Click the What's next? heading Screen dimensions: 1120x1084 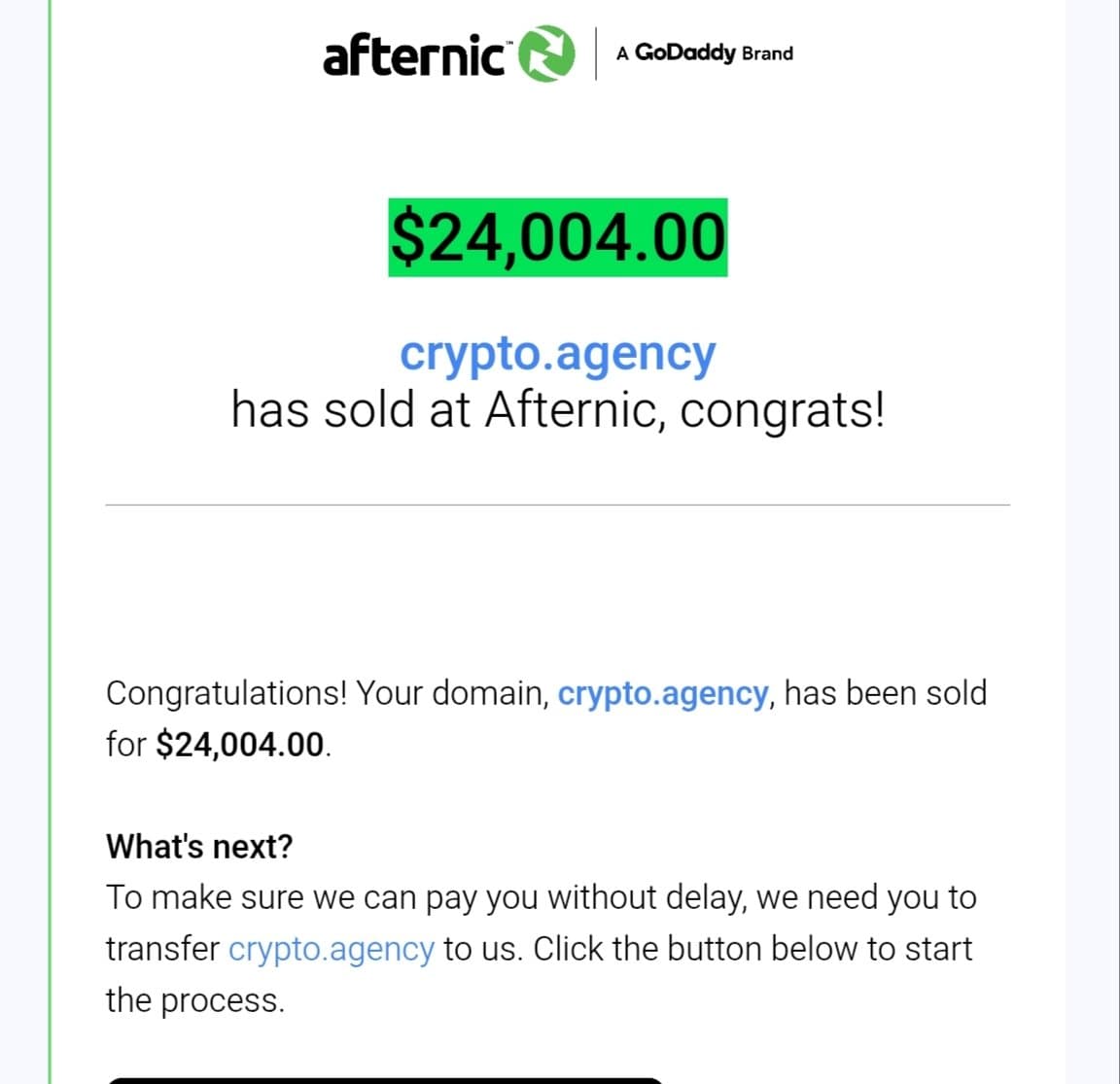(199, 847)
